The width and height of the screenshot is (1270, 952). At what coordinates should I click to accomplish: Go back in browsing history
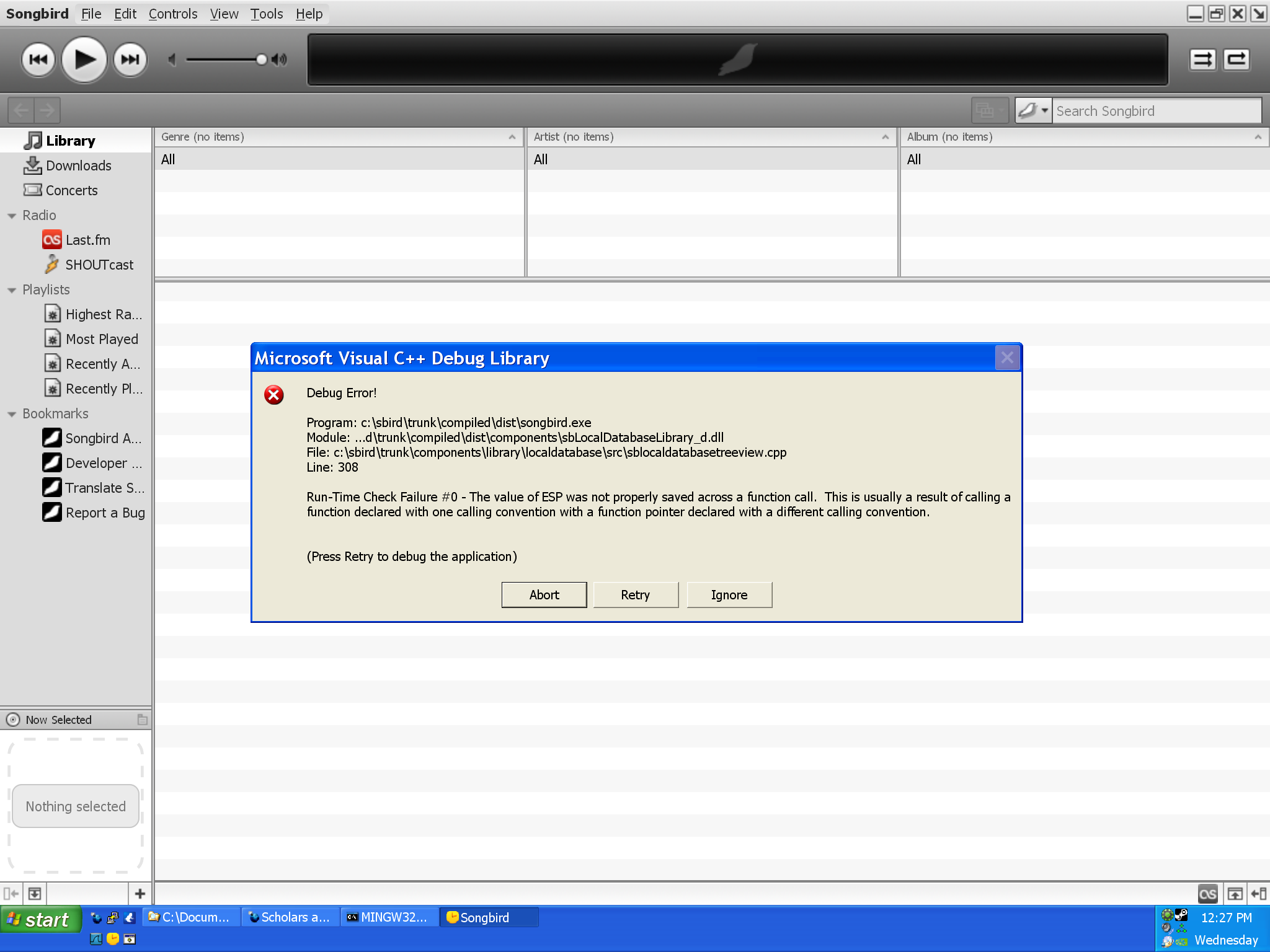(x=21, y=110)
